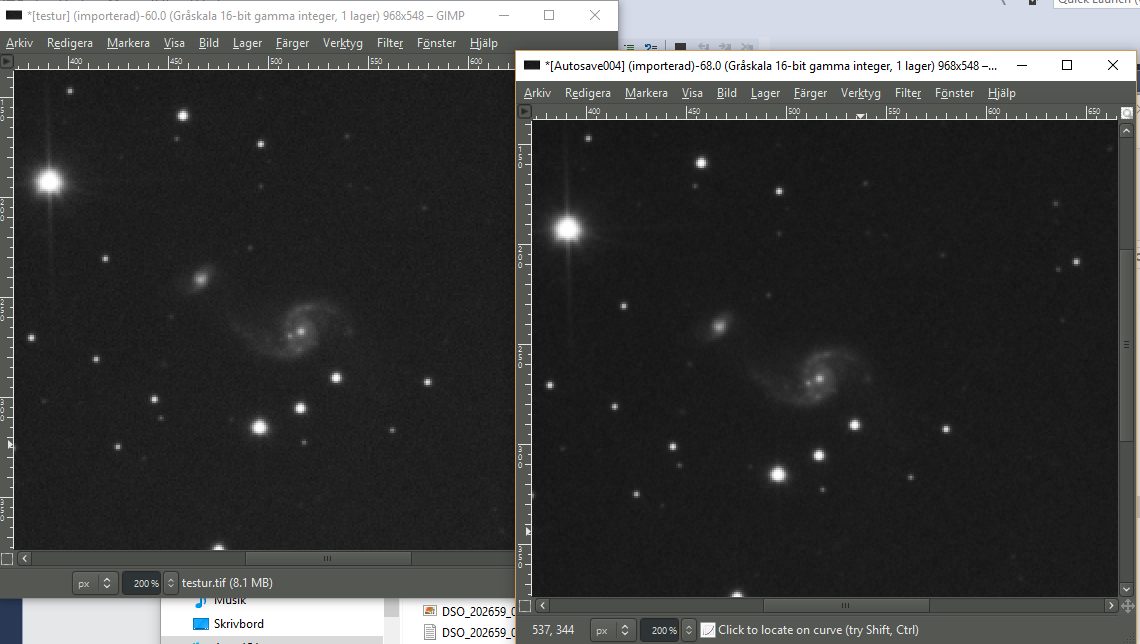
Task: Open the Filter menu in testur window
Action: tap(390, 43)
